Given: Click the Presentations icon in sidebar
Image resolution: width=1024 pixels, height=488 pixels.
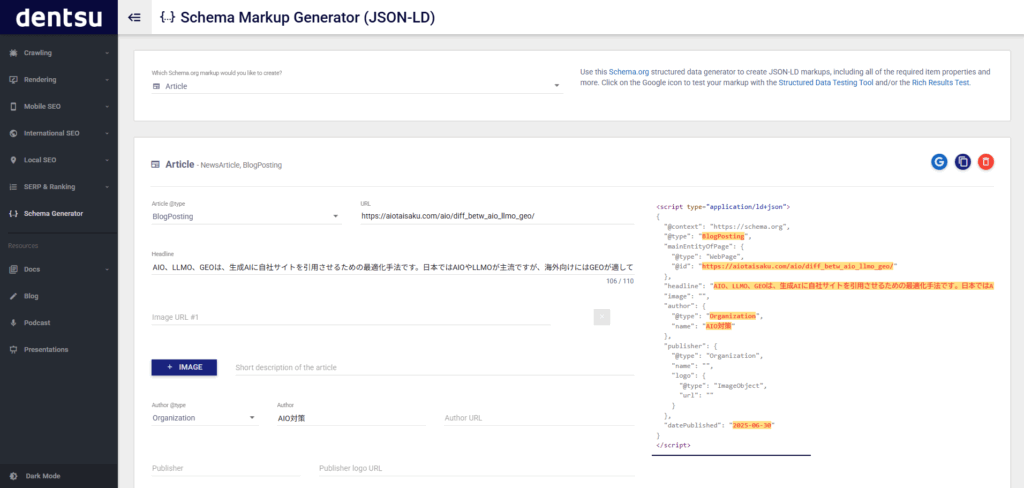Looking at the screenshot, I should pyautogui.click(x=13, y=350).
